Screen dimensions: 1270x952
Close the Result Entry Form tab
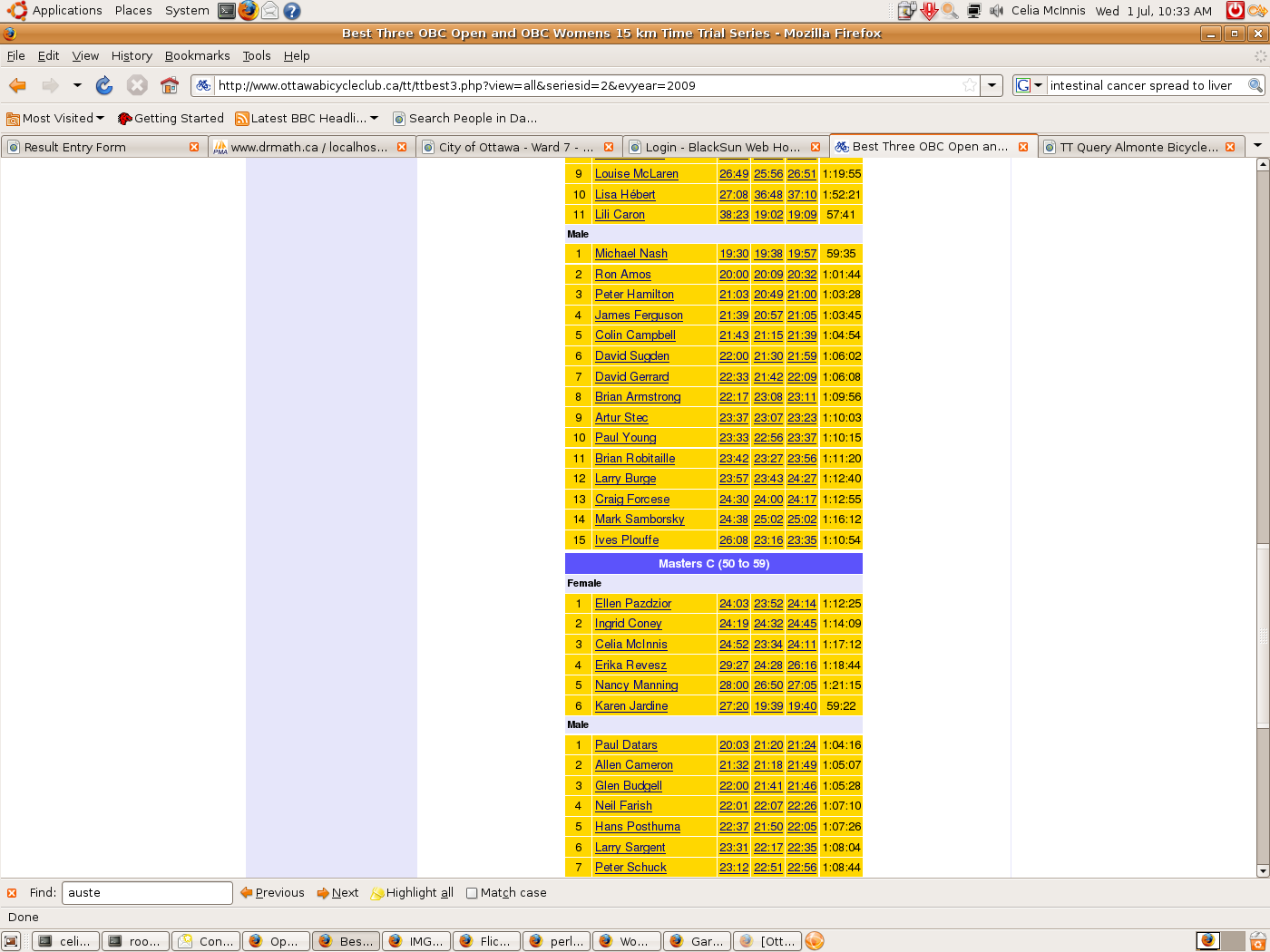(194, 147)
